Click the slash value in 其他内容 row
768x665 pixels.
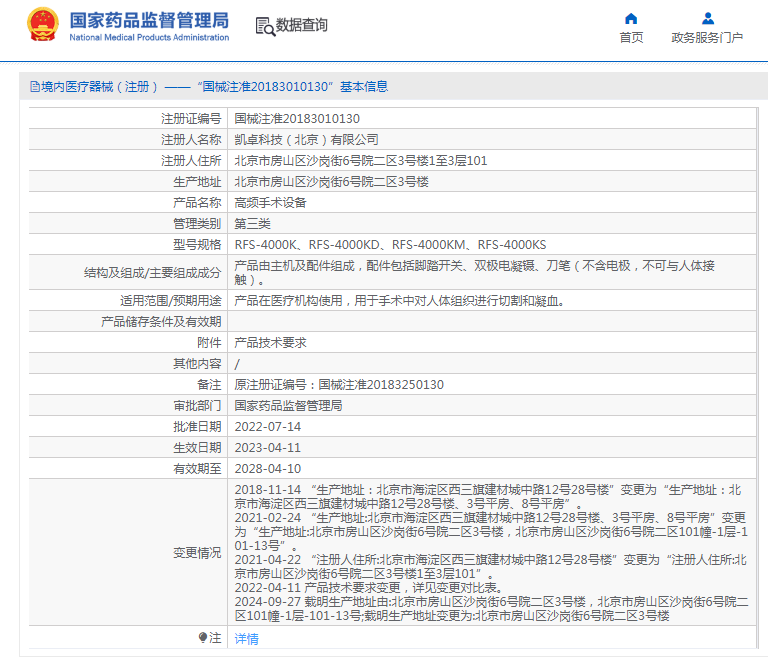coord(237,364)
